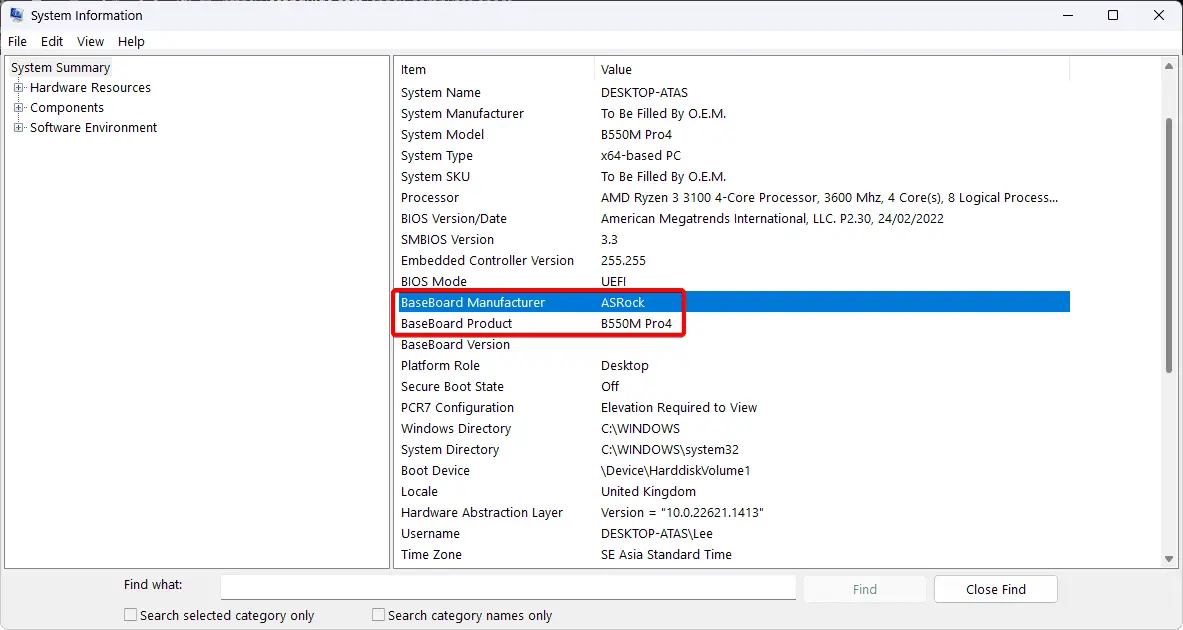
Task: Open the Edit menu
Action: click(52, 41)
